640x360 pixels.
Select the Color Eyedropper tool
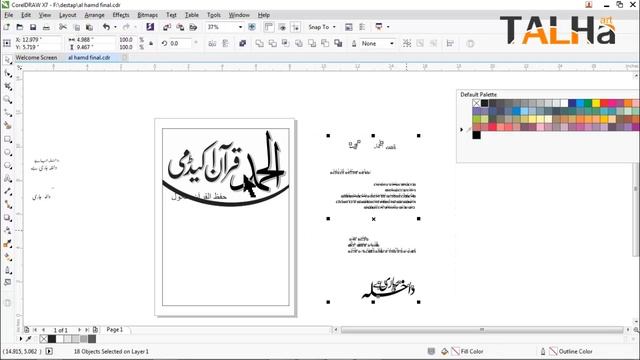pyautogui.click(x=7, y=244)
